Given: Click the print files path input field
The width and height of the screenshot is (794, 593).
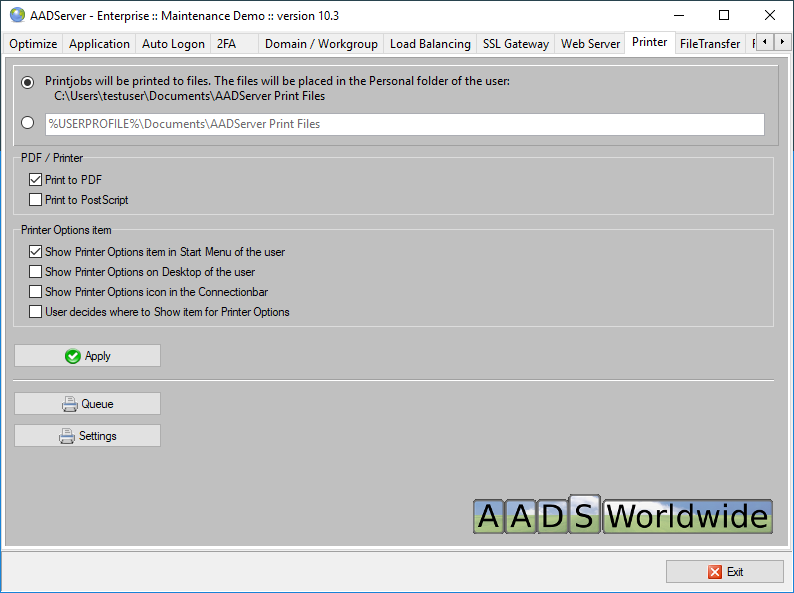Looking at the screenshot, I should pyautogui.click(x=404, y=124).
